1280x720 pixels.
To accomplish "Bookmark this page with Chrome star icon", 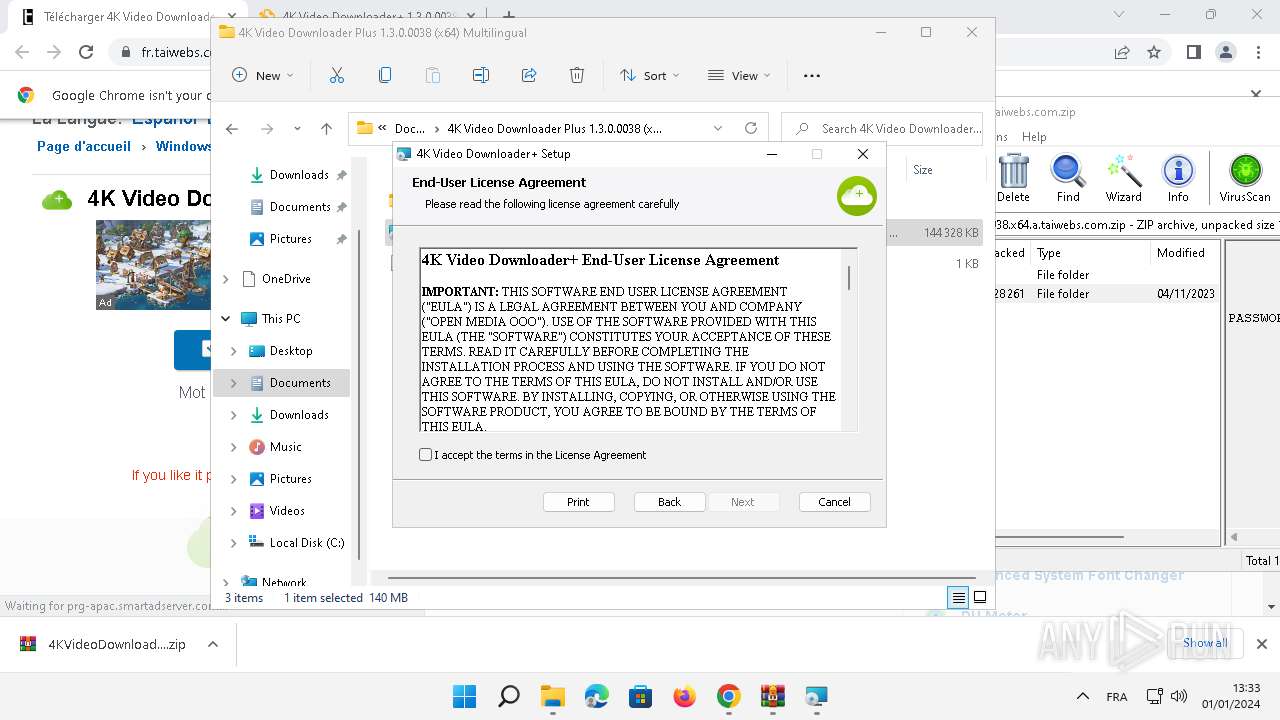I will [1154, 52].
